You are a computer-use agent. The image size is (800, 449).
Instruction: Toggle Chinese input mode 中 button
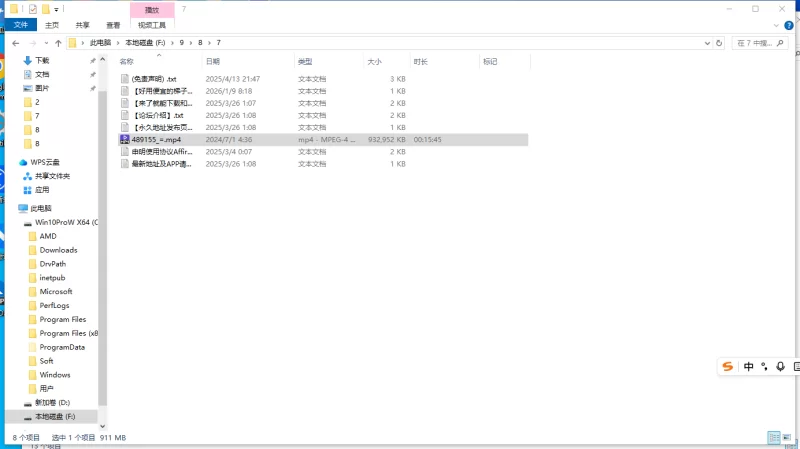point(748,367)
